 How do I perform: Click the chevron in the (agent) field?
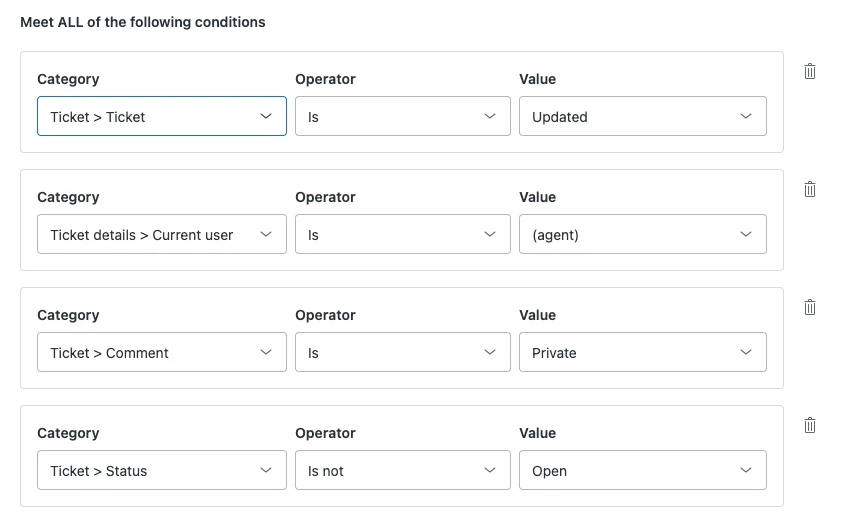click(746, 234)
